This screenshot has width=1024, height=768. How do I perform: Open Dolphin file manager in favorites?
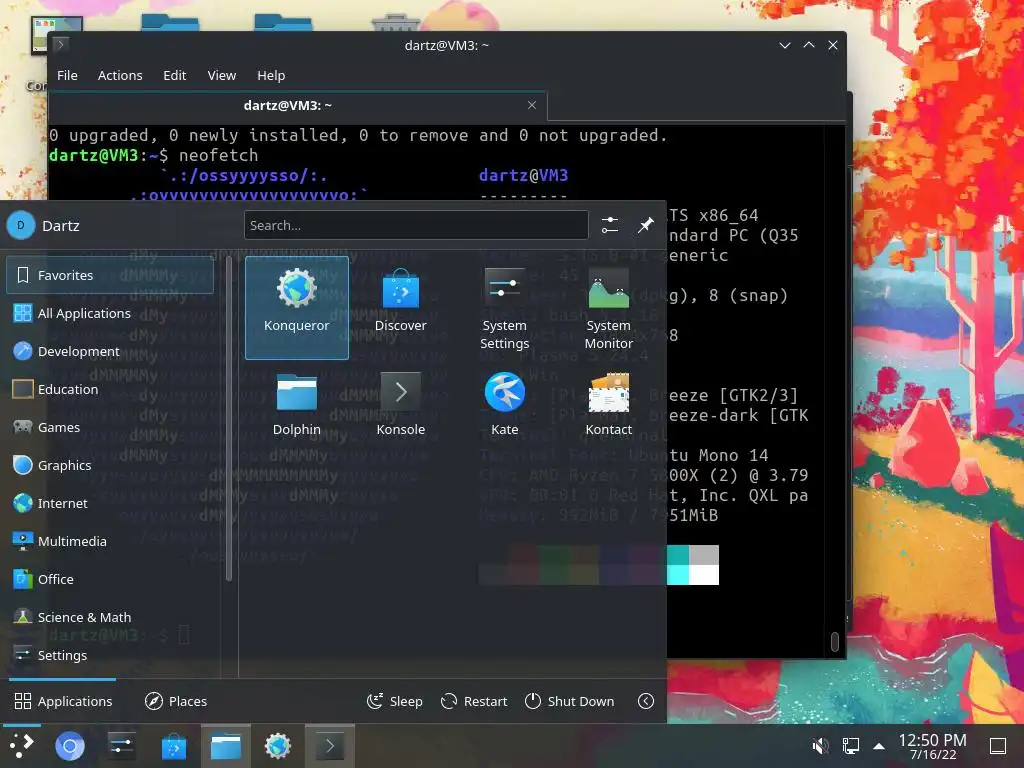click(296, 405)
